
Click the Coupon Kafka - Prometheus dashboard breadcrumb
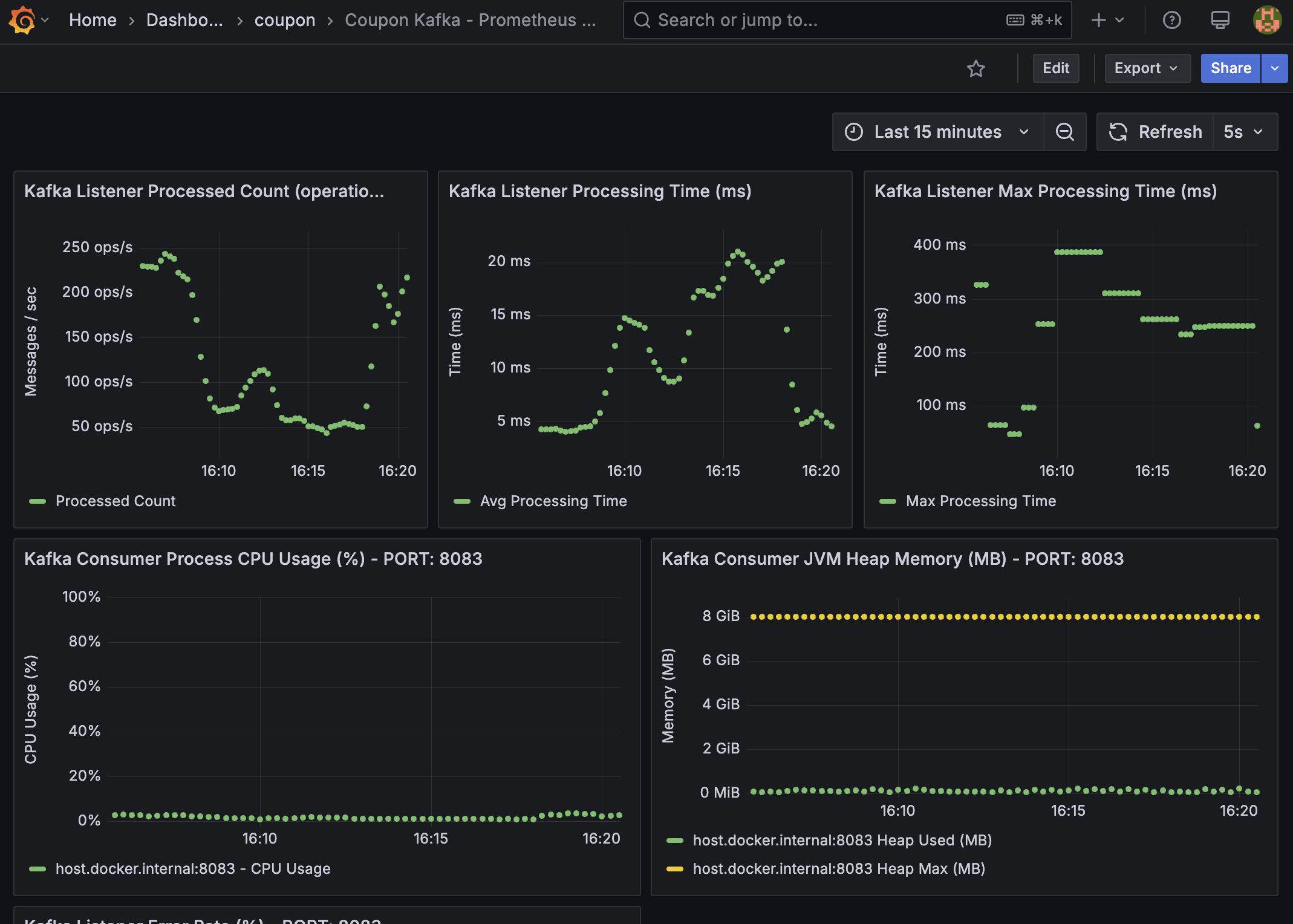(471, 20)
